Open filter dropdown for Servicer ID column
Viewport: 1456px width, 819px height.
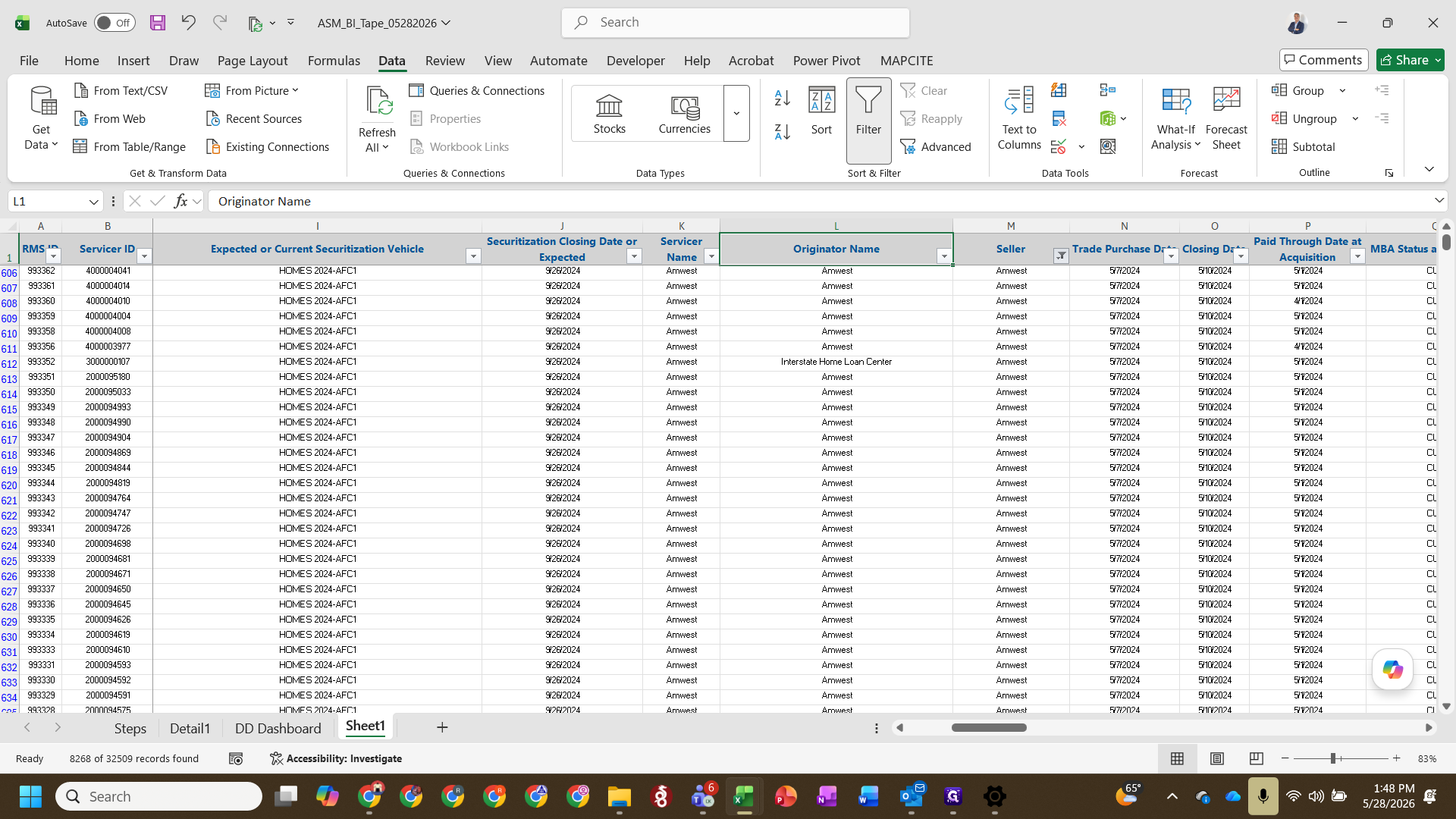tap(144, 256)
